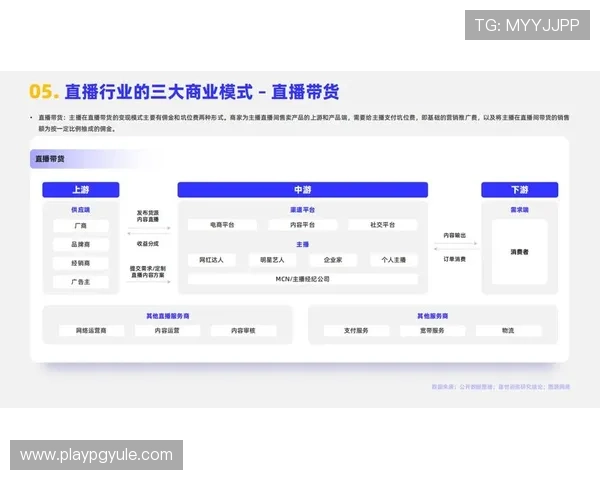Click the 社交平台 box
This screenshot has height=480, width=600.
point(383,225)
